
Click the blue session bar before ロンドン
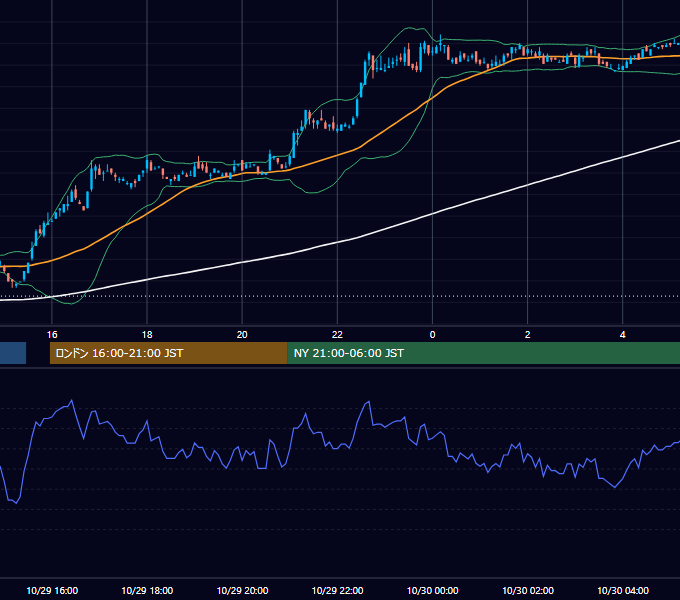[x=13, y=353]
